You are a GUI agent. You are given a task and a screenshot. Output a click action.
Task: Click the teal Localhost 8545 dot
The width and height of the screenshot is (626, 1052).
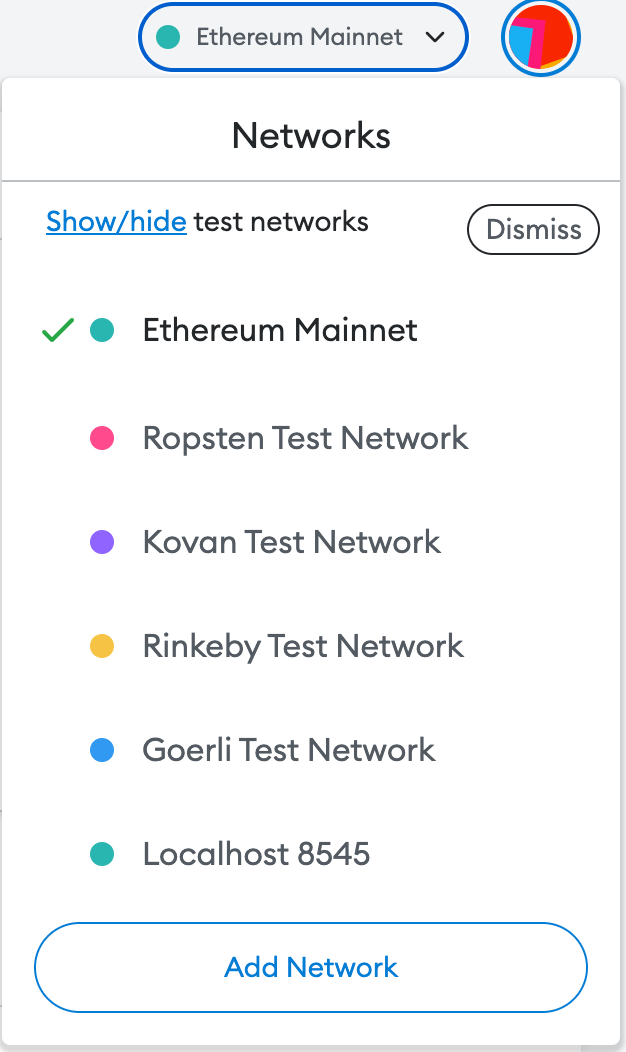pos(102,854)
